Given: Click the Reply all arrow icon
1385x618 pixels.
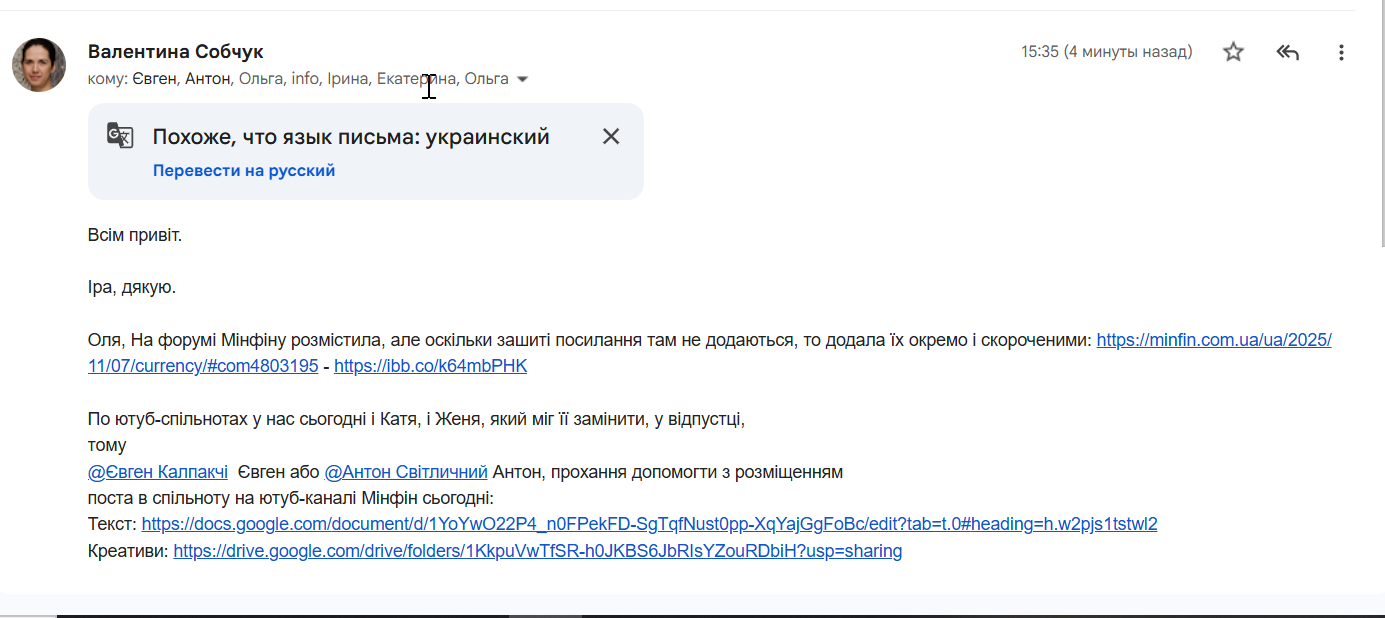Looking at the screenshot, I should (1287, 52).
